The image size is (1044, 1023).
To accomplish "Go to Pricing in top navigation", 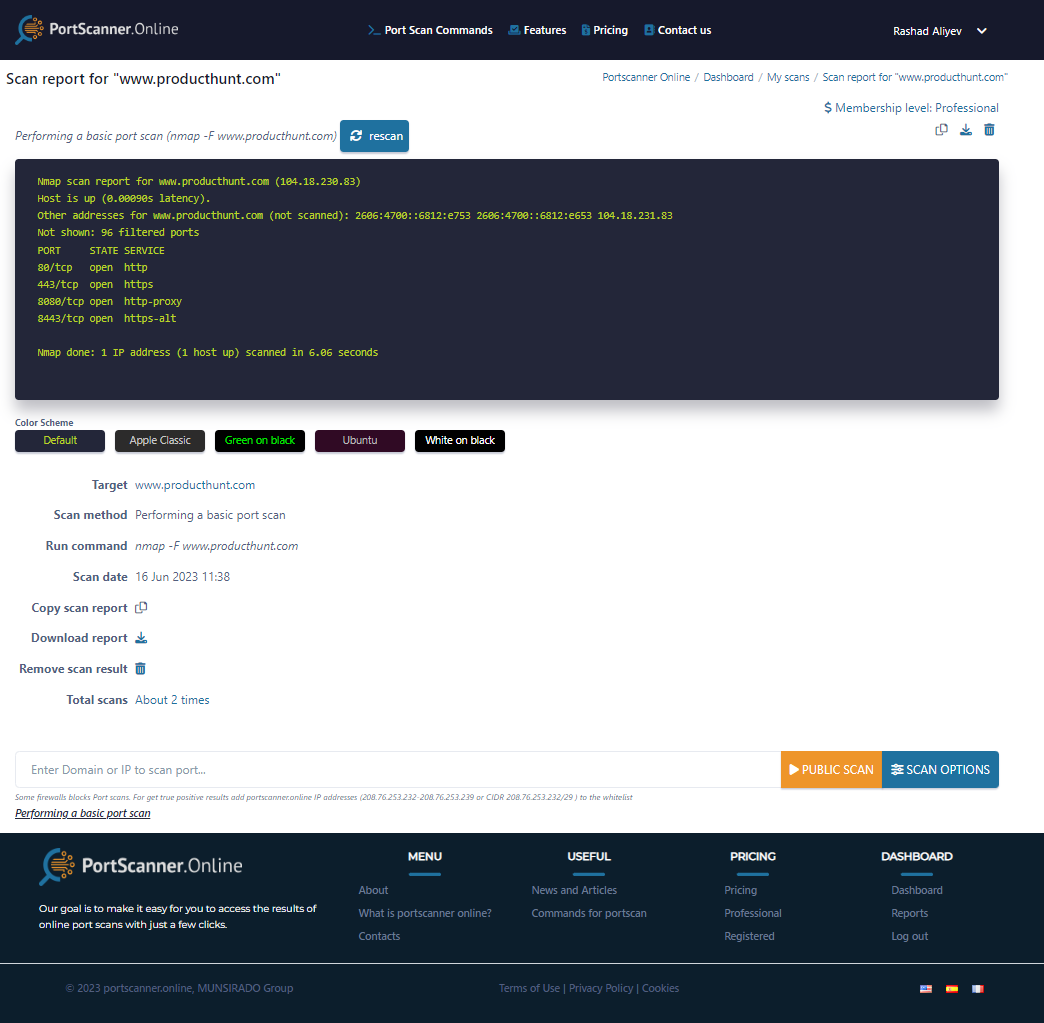I will tap(605, 30).
